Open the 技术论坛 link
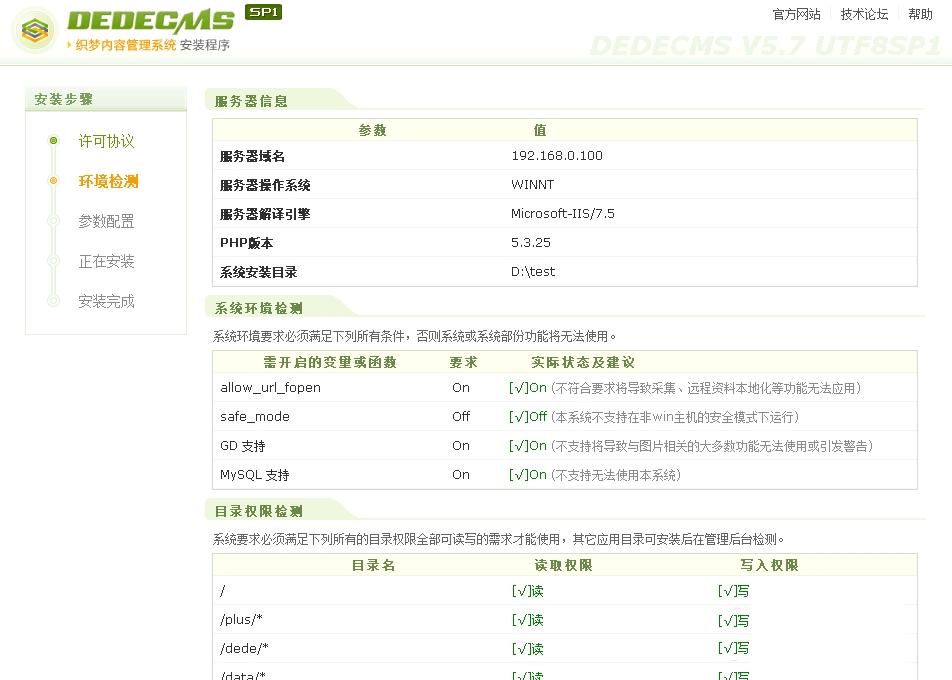The image size is (952, 680). pos(864,14)
